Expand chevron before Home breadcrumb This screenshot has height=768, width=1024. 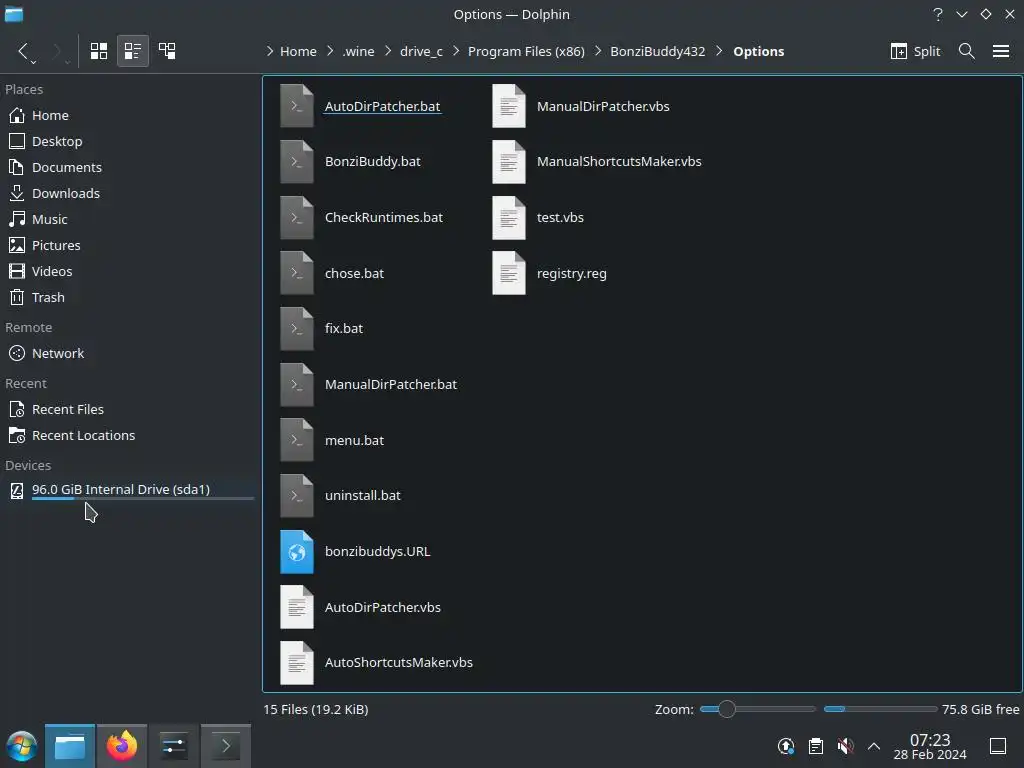pyautogui.click(x=270, y=51)
